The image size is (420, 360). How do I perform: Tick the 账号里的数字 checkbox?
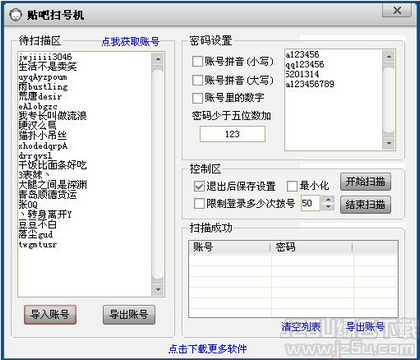point(197,98)
